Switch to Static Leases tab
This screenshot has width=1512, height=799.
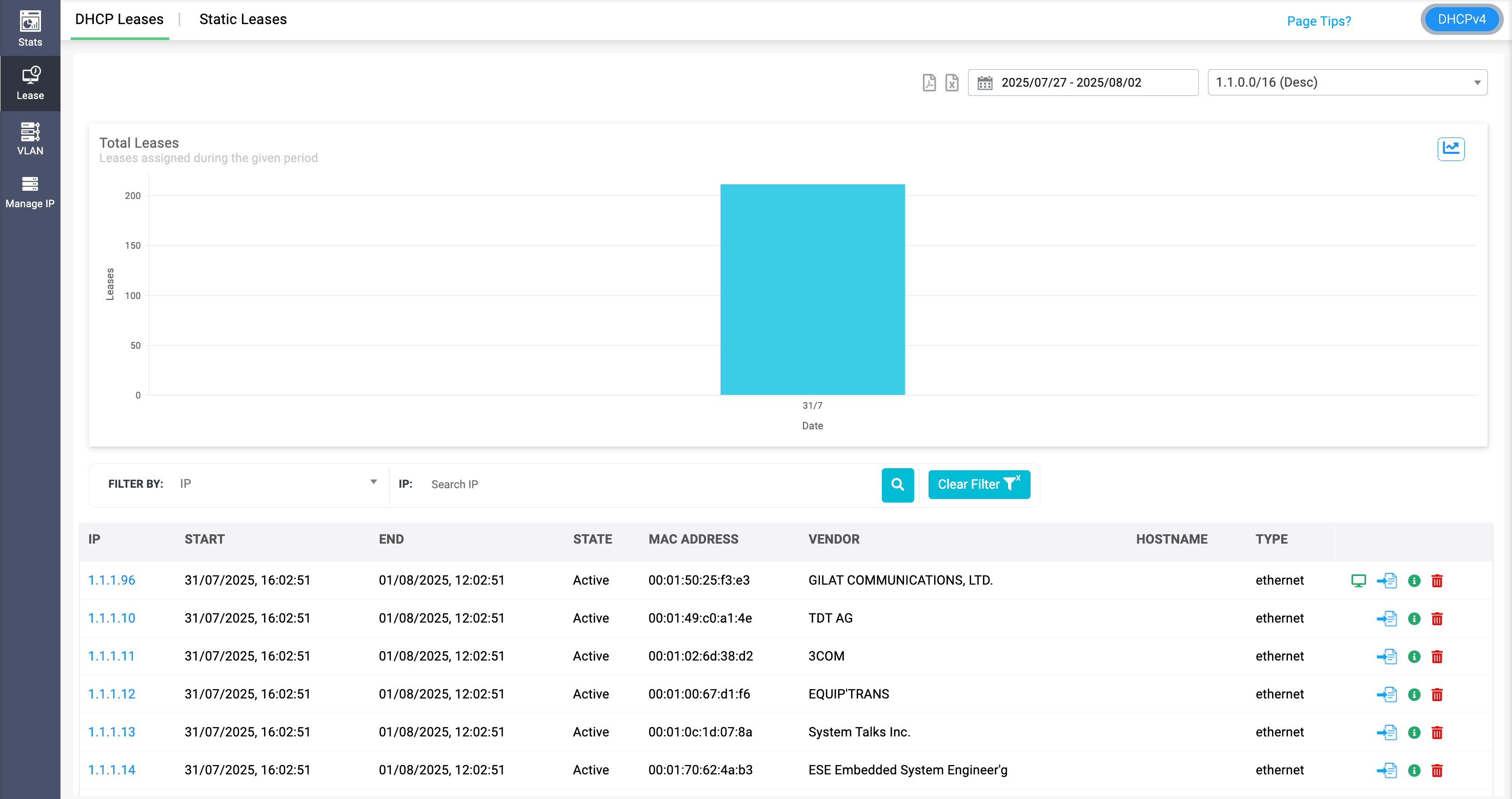[x=243, y=19]
